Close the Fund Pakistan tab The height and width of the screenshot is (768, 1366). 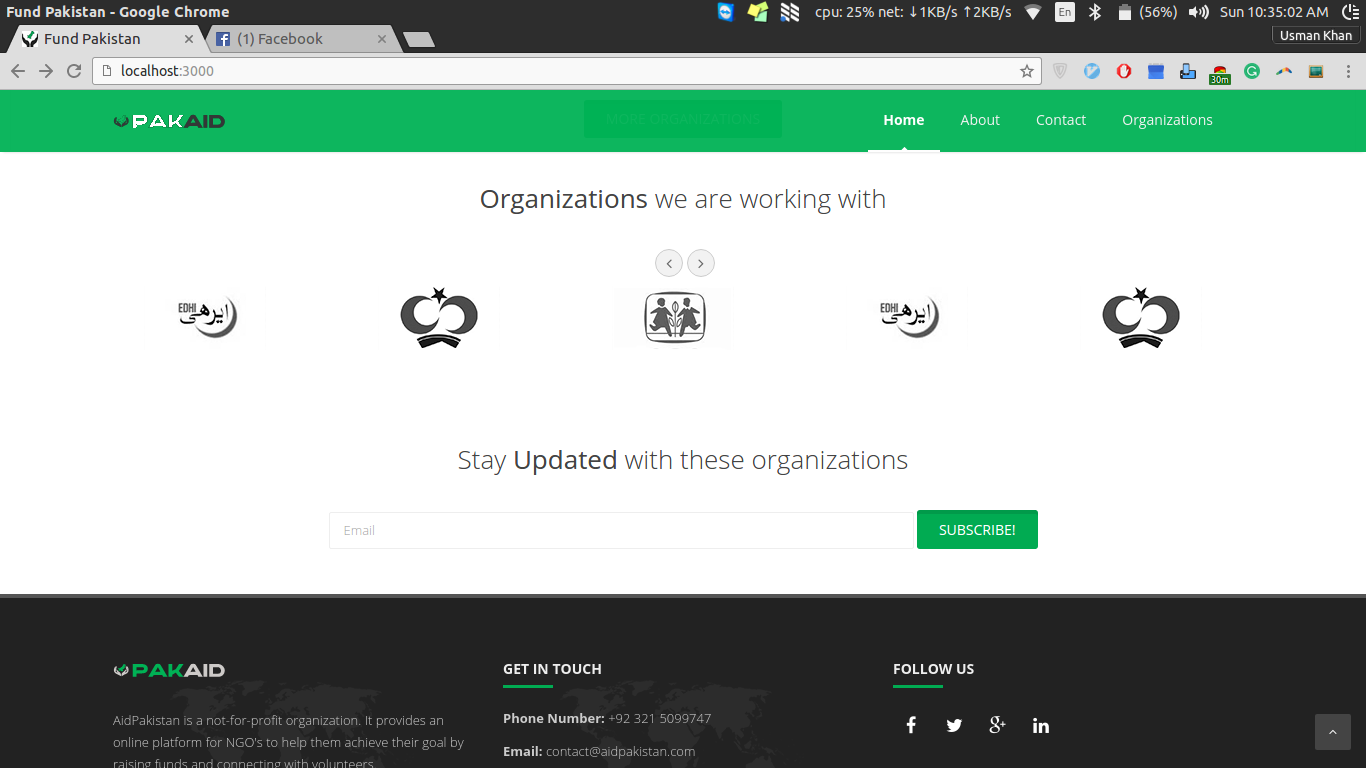(x=189, y=39)
